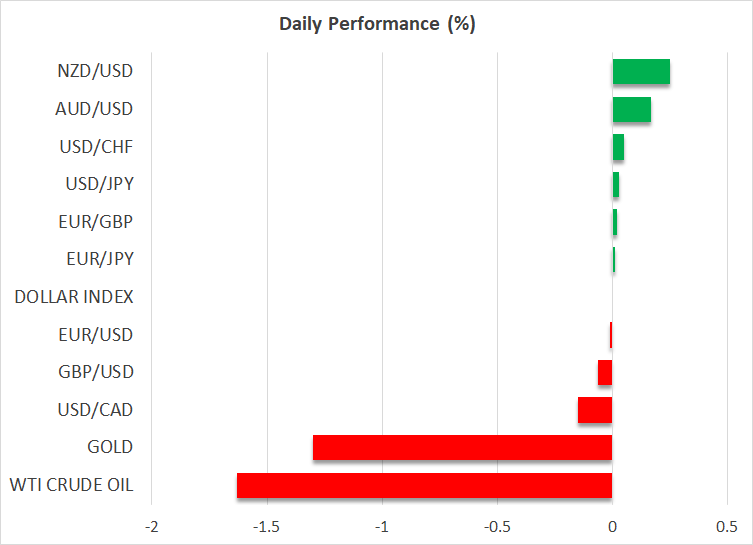Select the GOLD axis label
The height and width of the screenshot is (545, 753).
pos(110,447)
